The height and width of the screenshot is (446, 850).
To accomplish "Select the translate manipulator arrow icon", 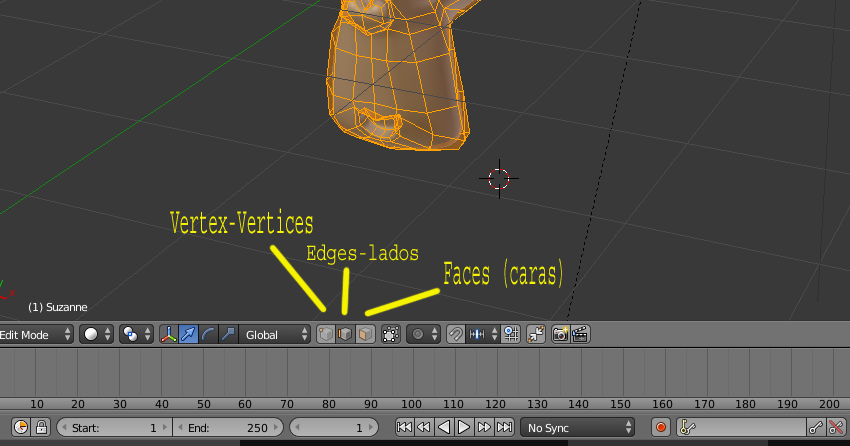I will coord(188,334).
